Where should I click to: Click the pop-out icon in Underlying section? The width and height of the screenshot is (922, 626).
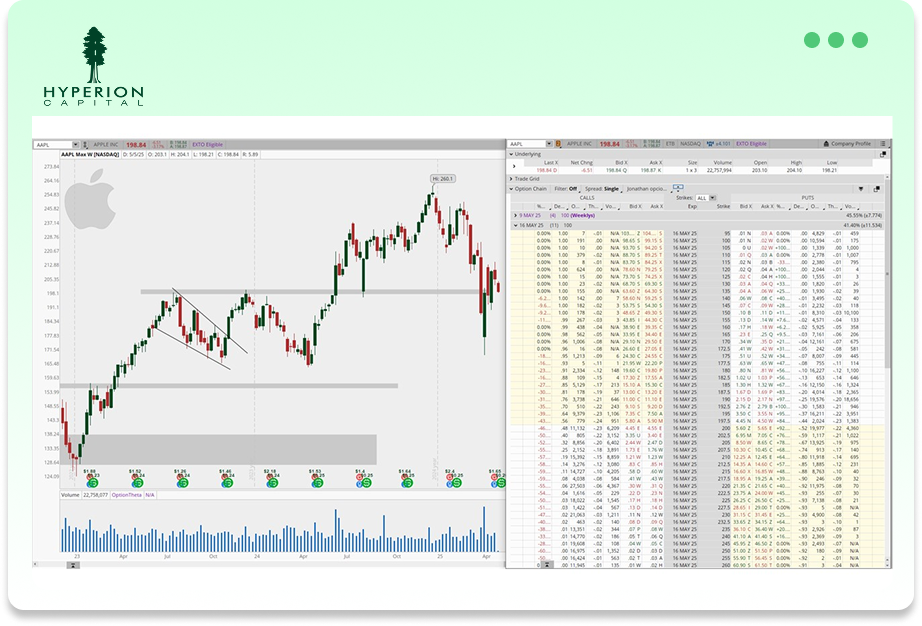[883, 155]
